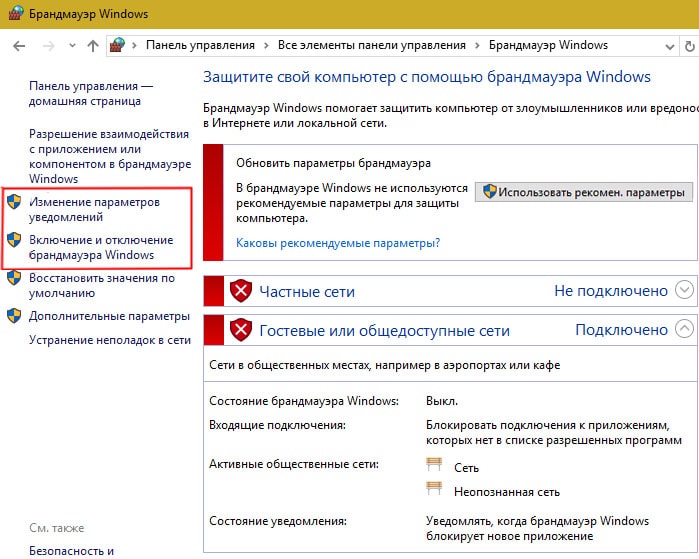Screen dimensions: 699x559
Task: Click shield icon beside 'Изменение параметров уведомлений'
Action: pyautogui.click(x=14, y=202)
